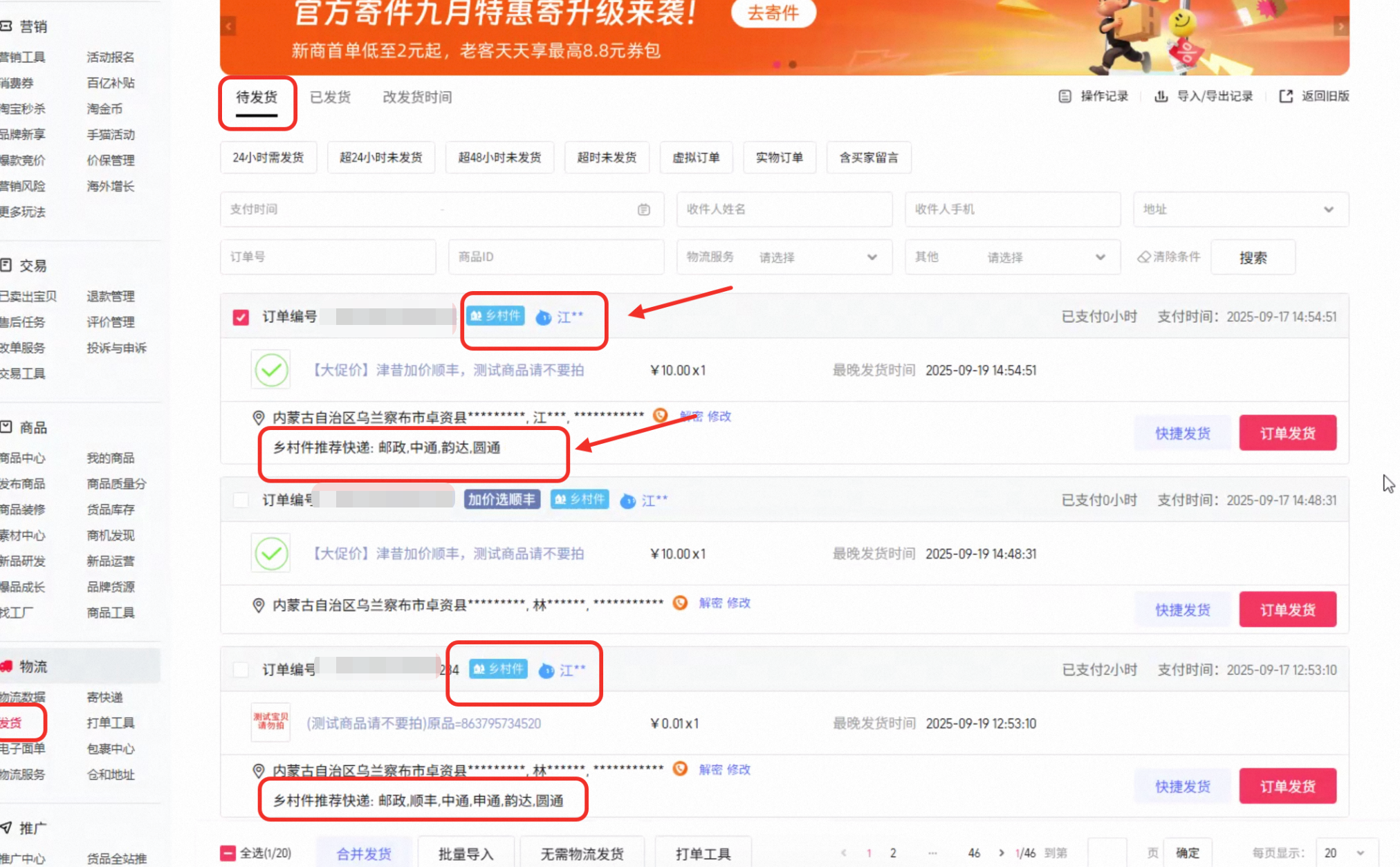Open the 地址 dropdown

(x=1241, y=209)
